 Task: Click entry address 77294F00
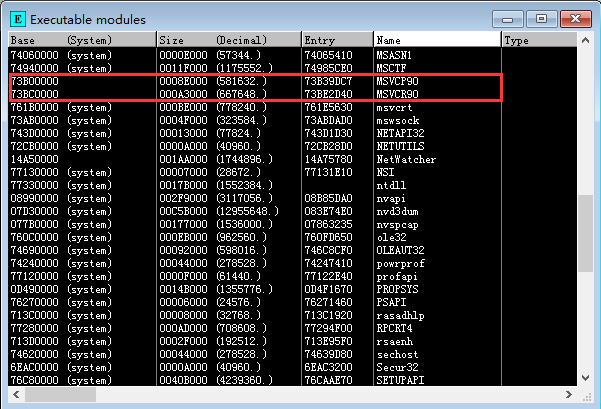pyautogui.click(x=328, y=329)
